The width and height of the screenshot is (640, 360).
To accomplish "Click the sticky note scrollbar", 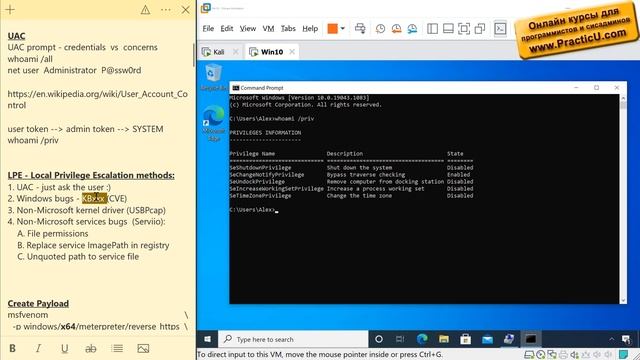I will click(x=194, y=55).
